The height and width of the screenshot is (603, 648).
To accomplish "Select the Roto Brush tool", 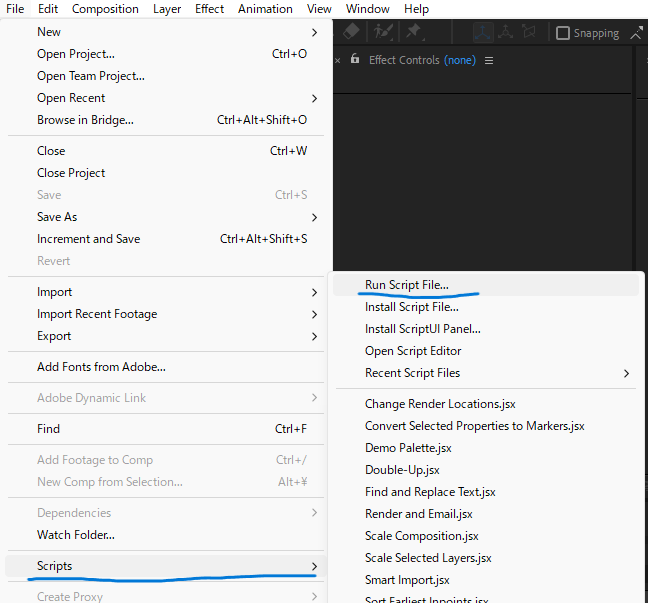I will (x=382, y=32).
